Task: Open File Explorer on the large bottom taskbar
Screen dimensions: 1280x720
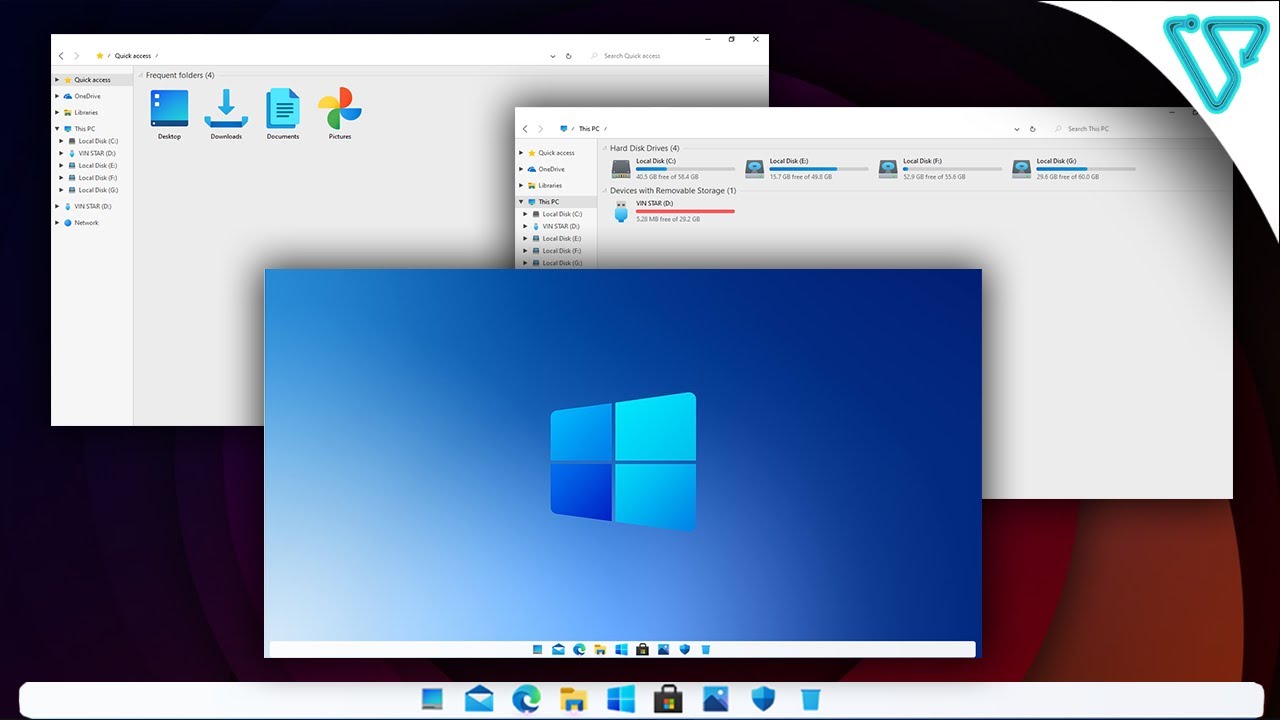Action: tap(573, 699)
